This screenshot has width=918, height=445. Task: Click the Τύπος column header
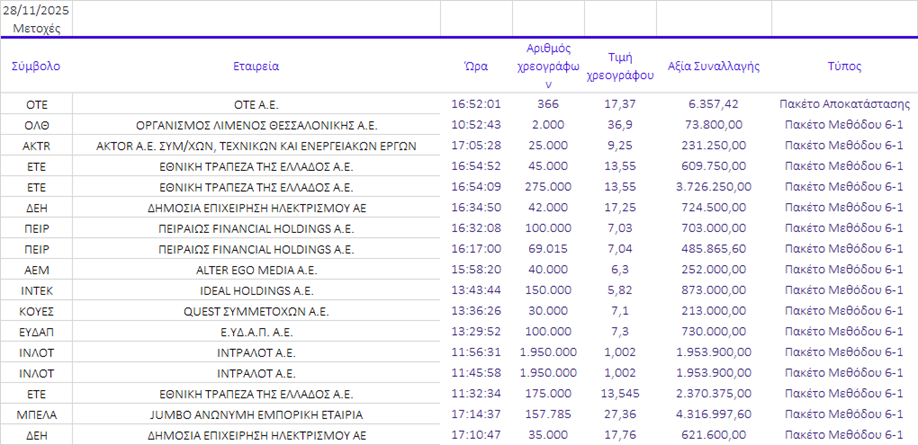tap(844, 66)
